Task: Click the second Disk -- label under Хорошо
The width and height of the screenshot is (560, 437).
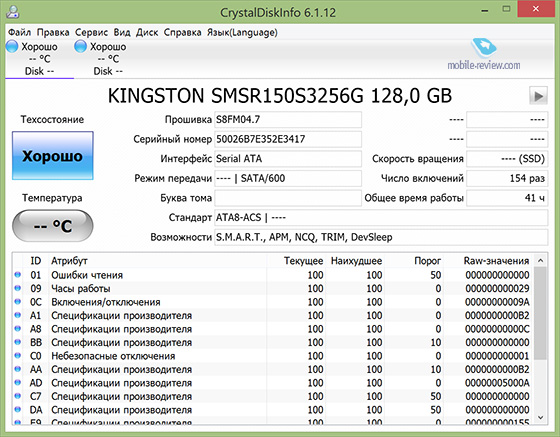Action: [108, 71]
